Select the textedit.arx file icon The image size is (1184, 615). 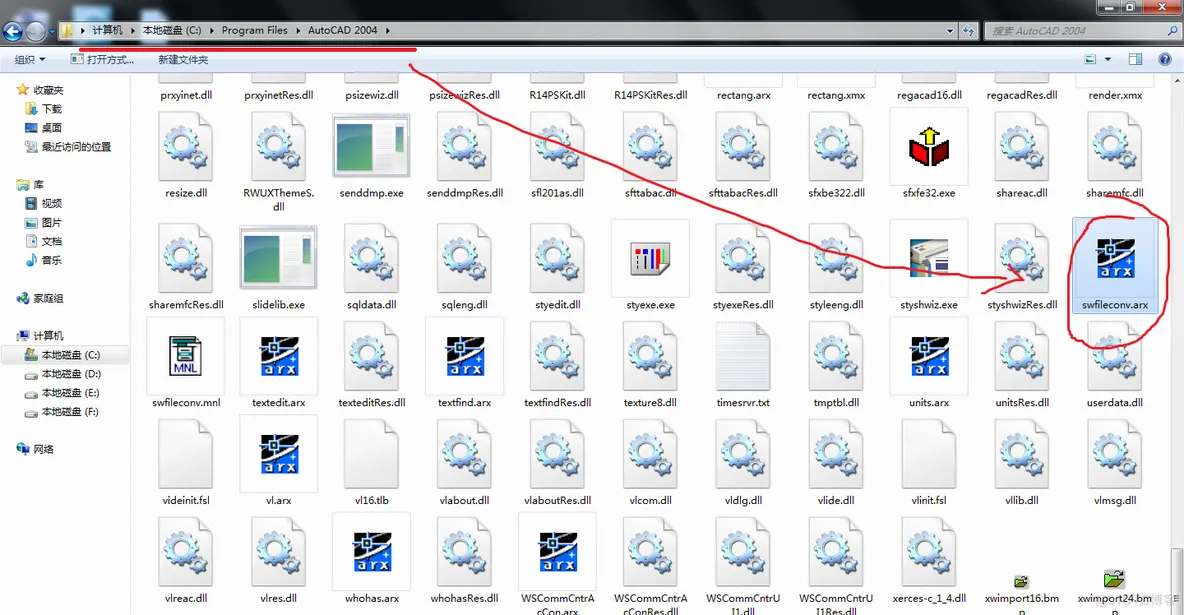(279, 356)
